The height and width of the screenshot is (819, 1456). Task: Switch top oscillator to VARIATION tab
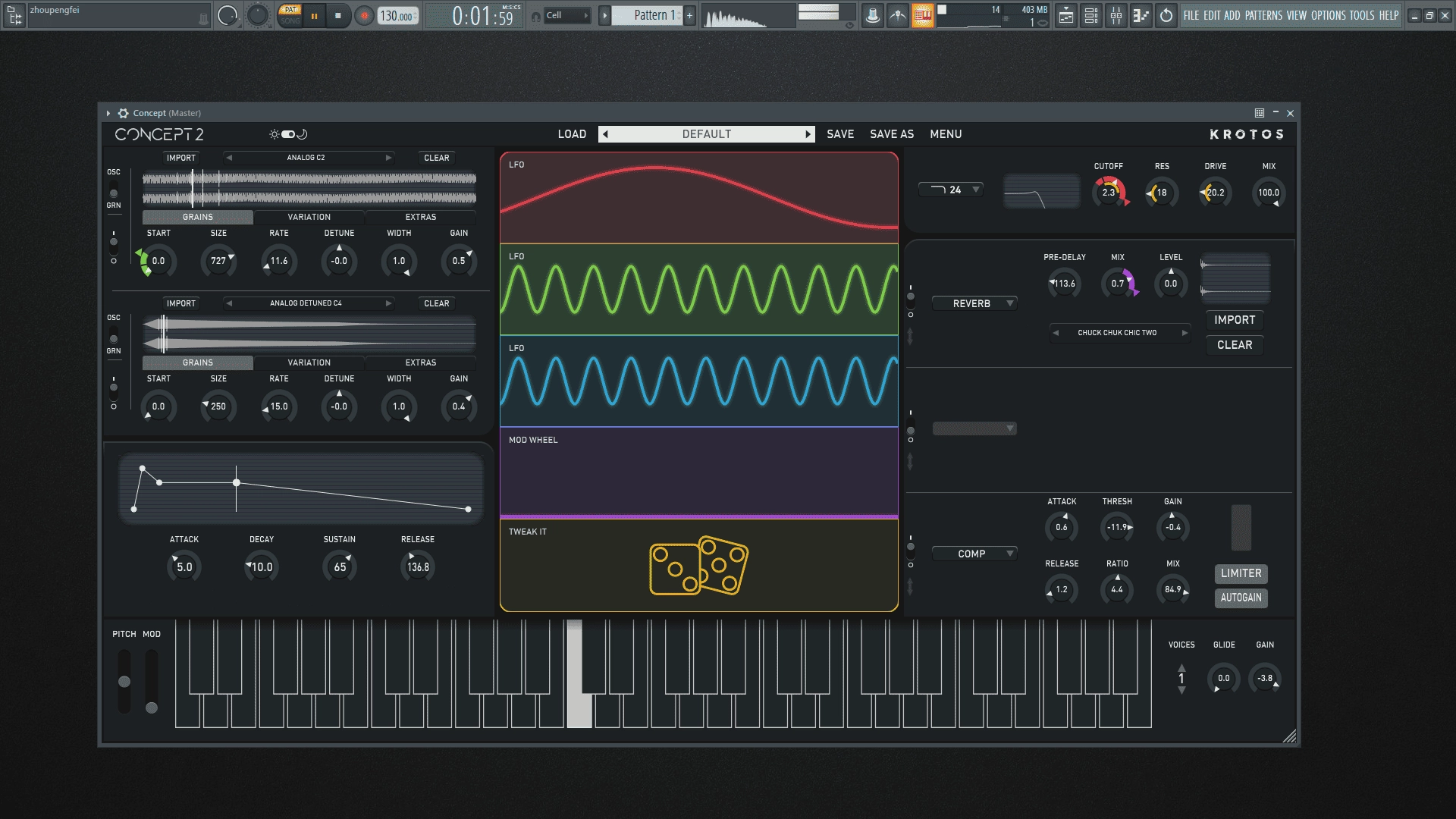point(309,217)
